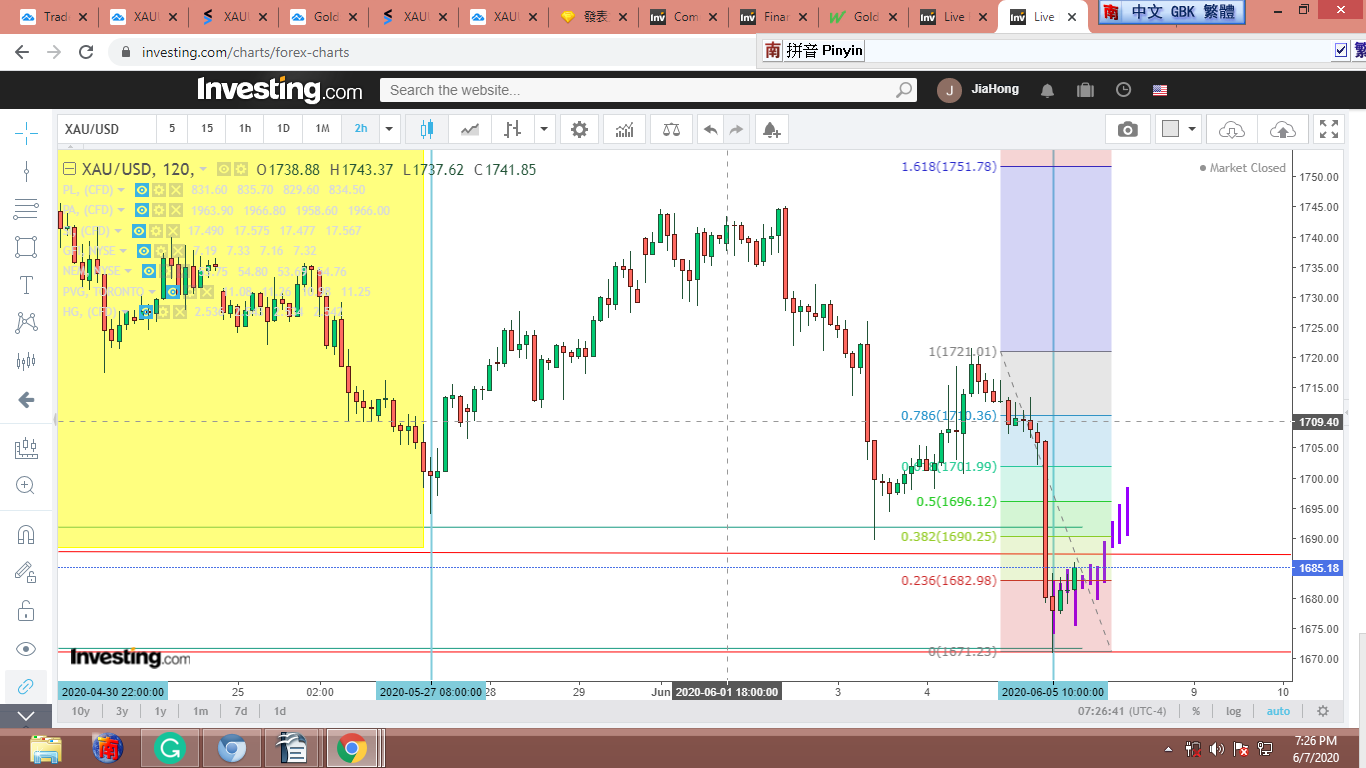Click the snapshot camera icon

coord(1128,129)
